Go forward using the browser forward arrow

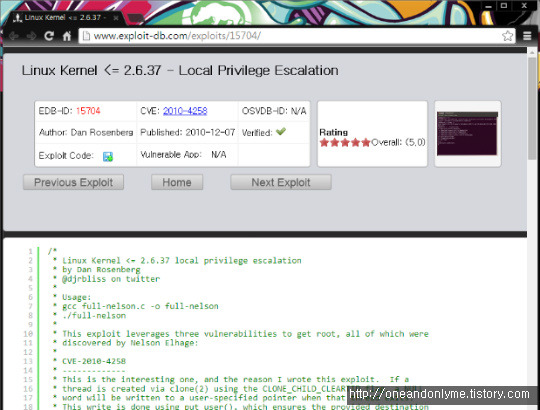(x=31, y=36)
